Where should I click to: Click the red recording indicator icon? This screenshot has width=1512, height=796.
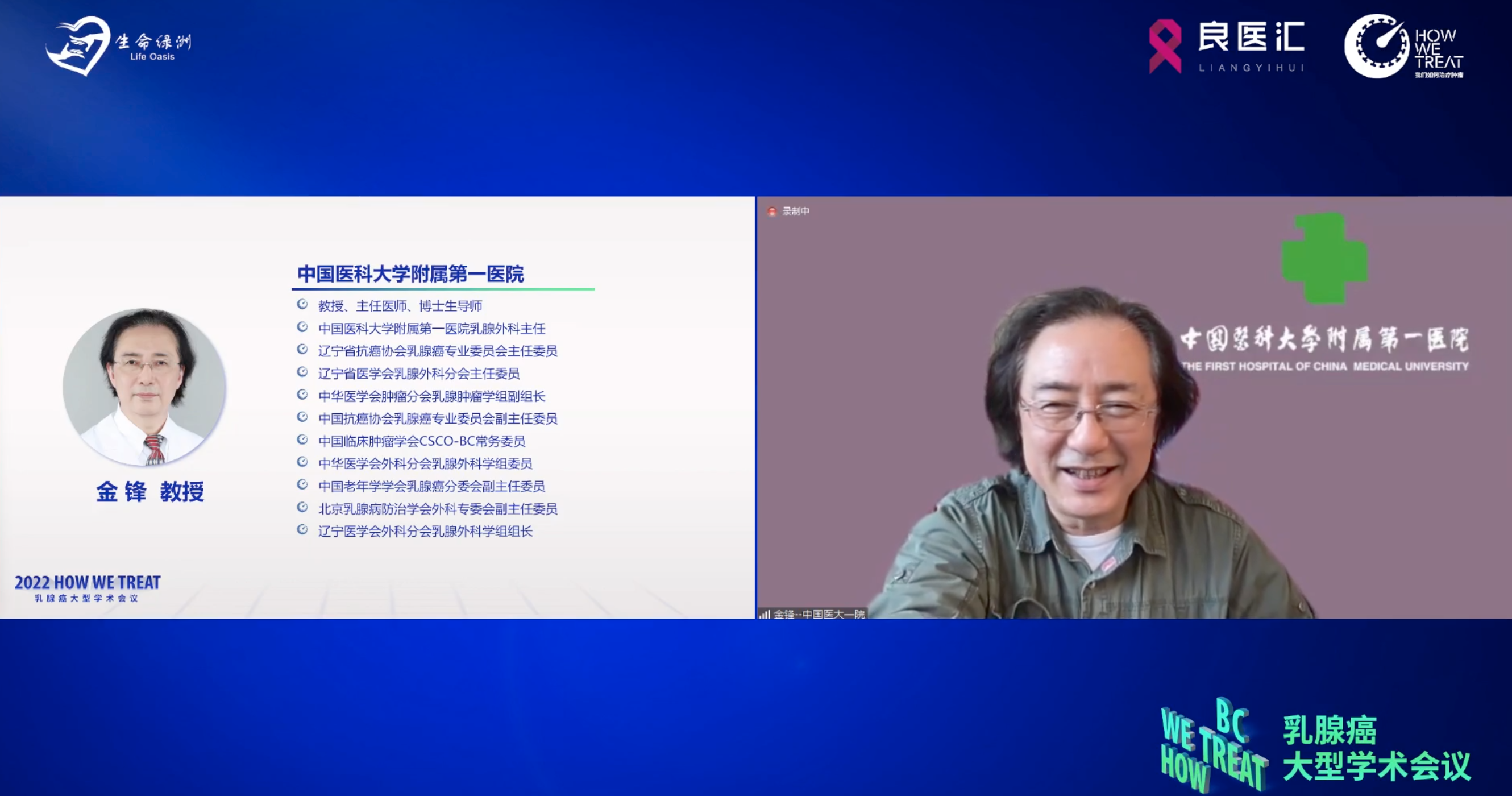(x=772, y=212)
